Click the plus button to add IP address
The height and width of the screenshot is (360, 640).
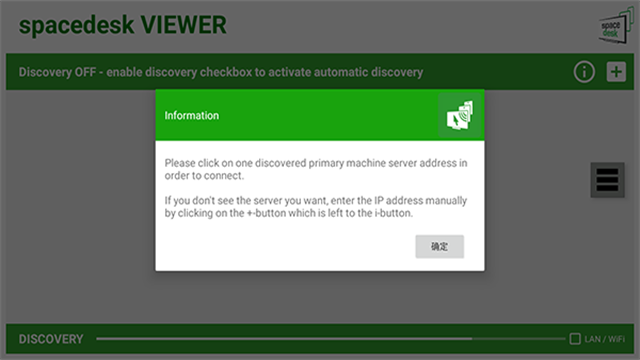point(616,72)
